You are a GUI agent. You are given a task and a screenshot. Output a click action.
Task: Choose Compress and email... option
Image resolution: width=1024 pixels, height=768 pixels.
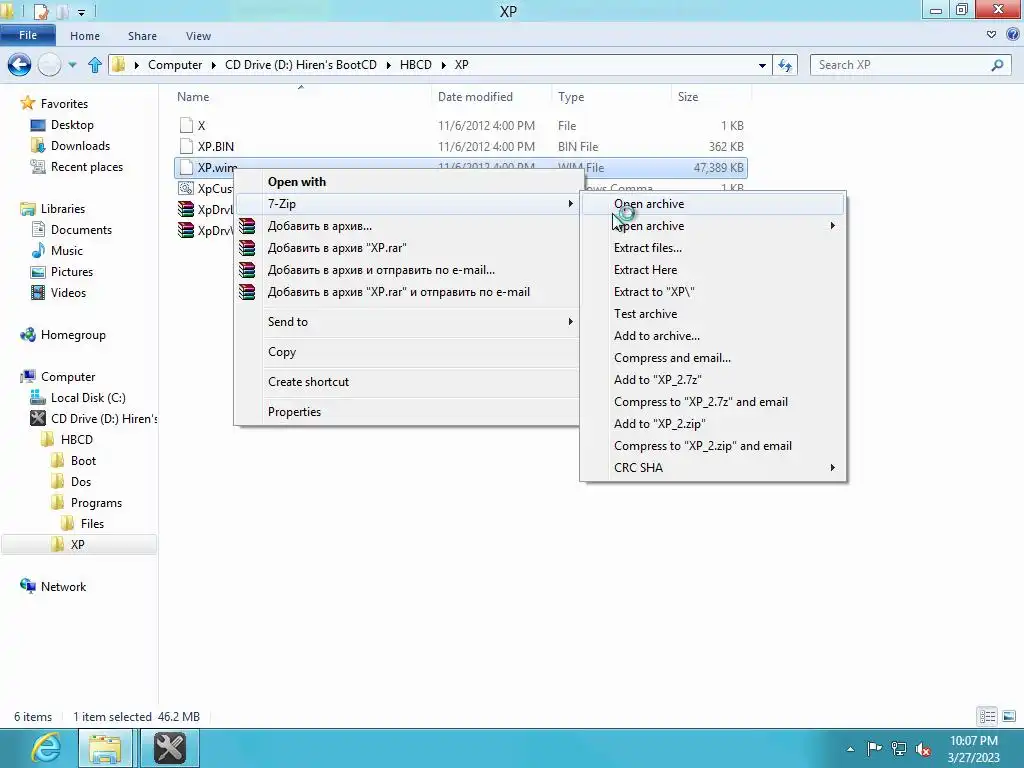(x=672, y=358)
